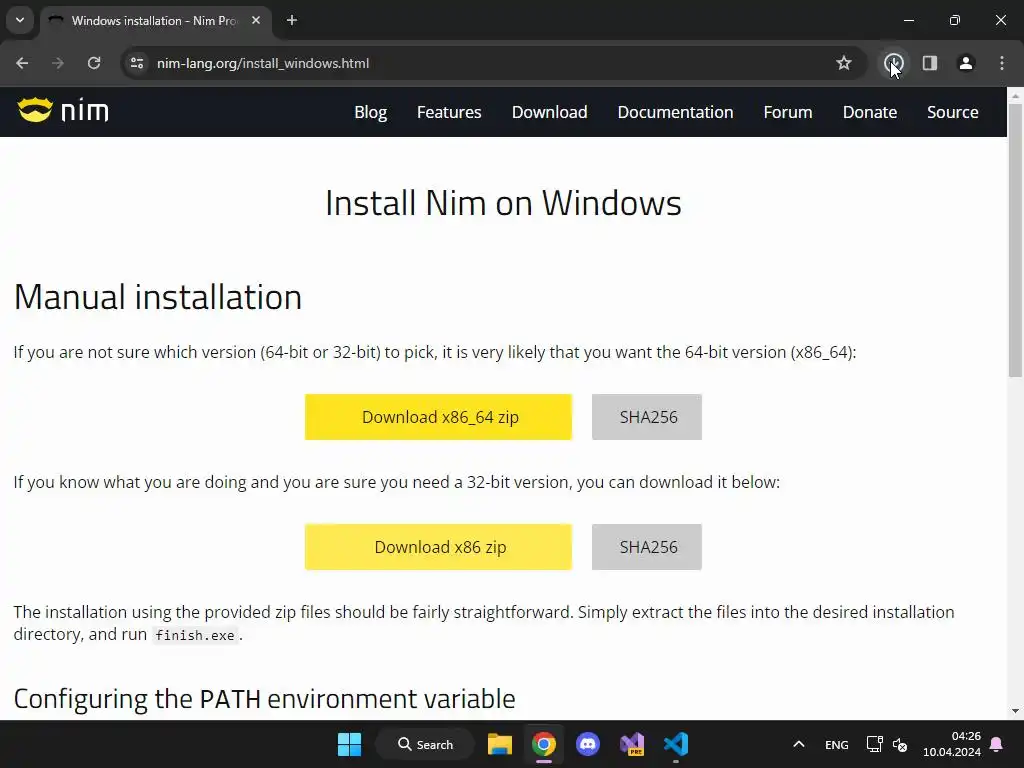Open the Features menu item
Viewport: 1024px width, 768px height.
click(449, 112)
